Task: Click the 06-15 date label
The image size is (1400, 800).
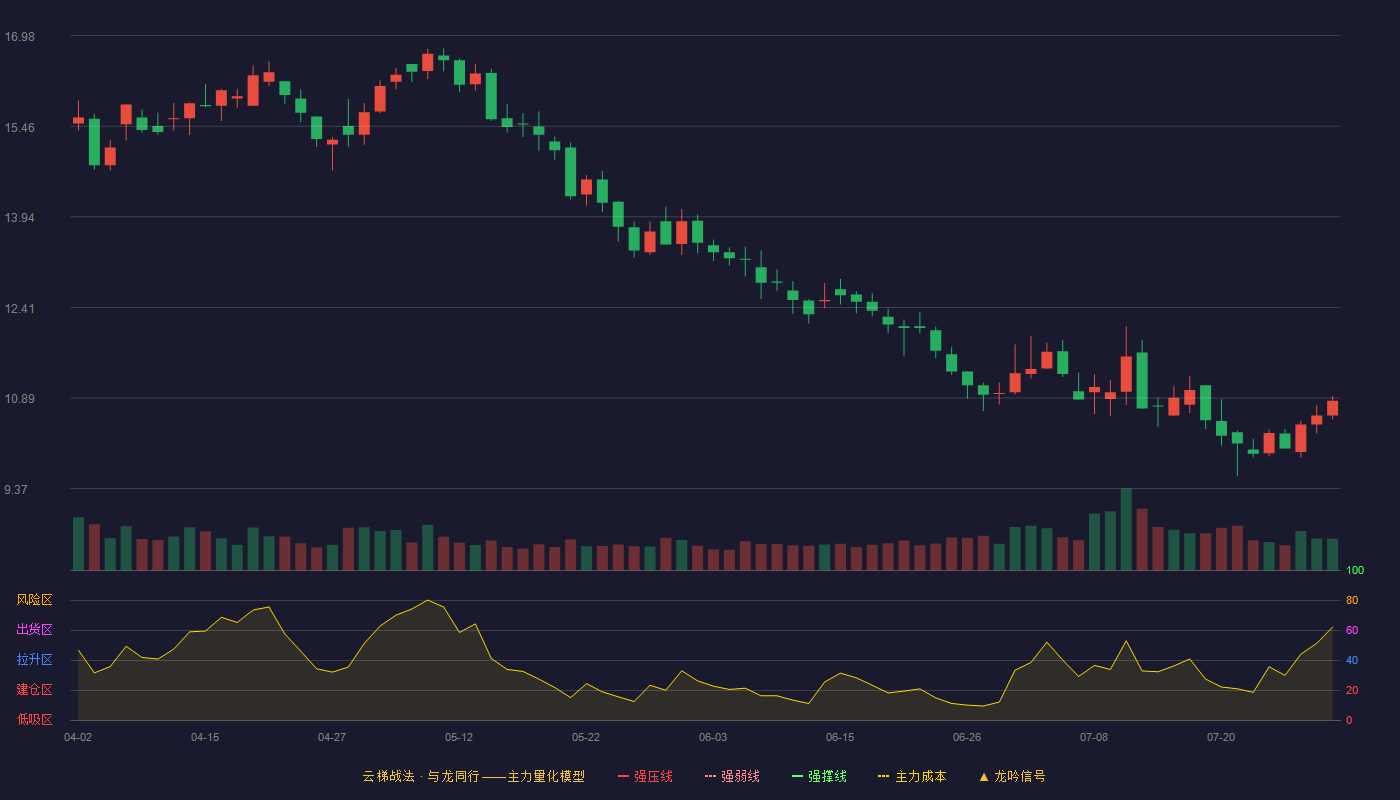Action: click(x=840, y=737)
